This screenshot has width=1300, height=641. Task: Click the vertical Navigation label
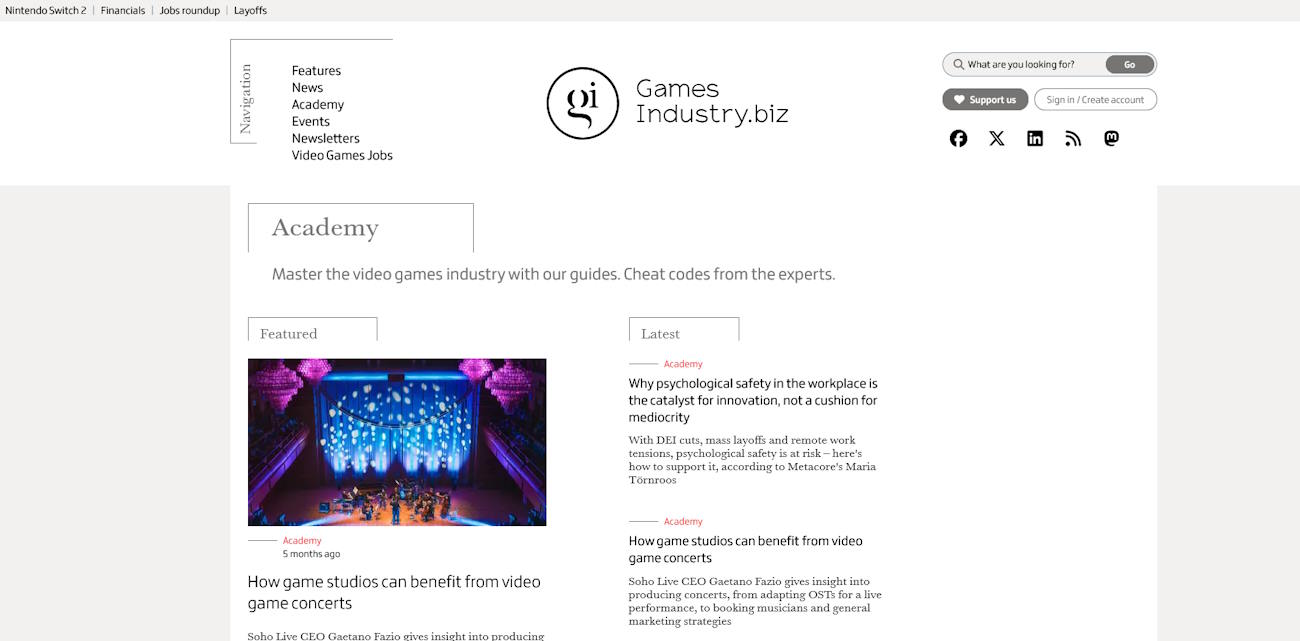(246, 98)
